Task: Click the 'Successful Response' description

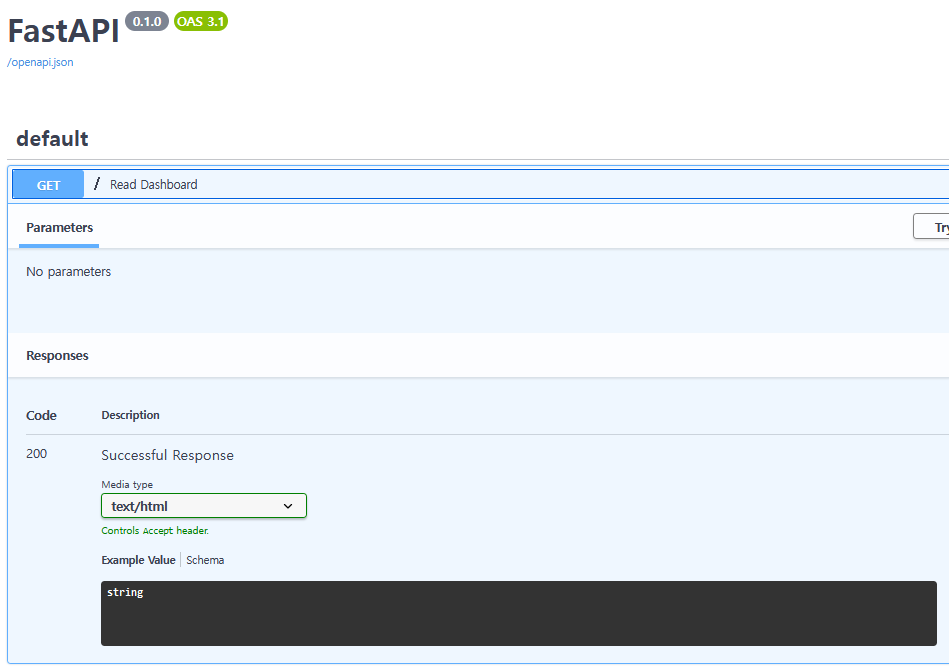Action: 168,456
